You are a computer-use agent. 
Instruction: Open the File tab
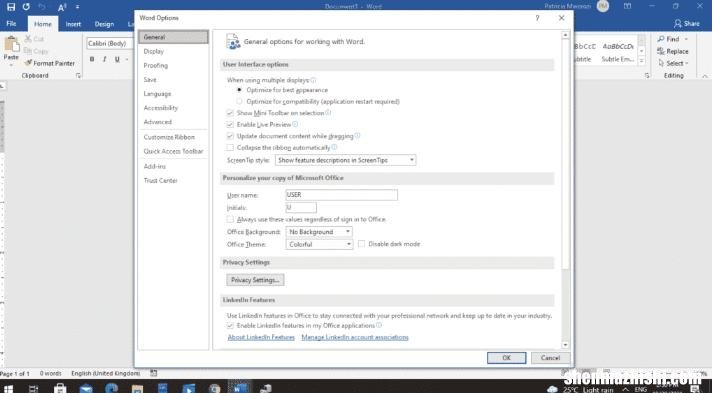11,24
